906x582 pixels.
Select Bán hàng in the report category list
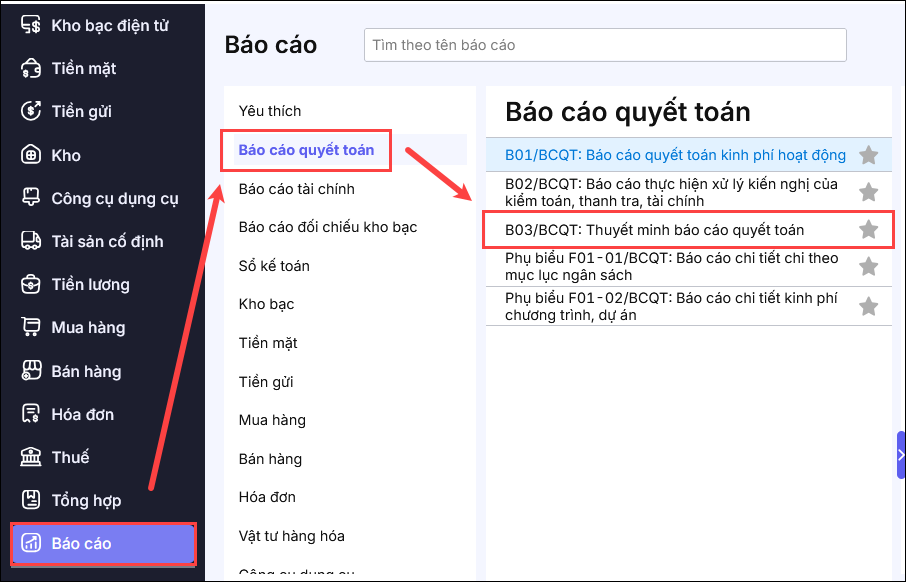[x=270, y=459]
